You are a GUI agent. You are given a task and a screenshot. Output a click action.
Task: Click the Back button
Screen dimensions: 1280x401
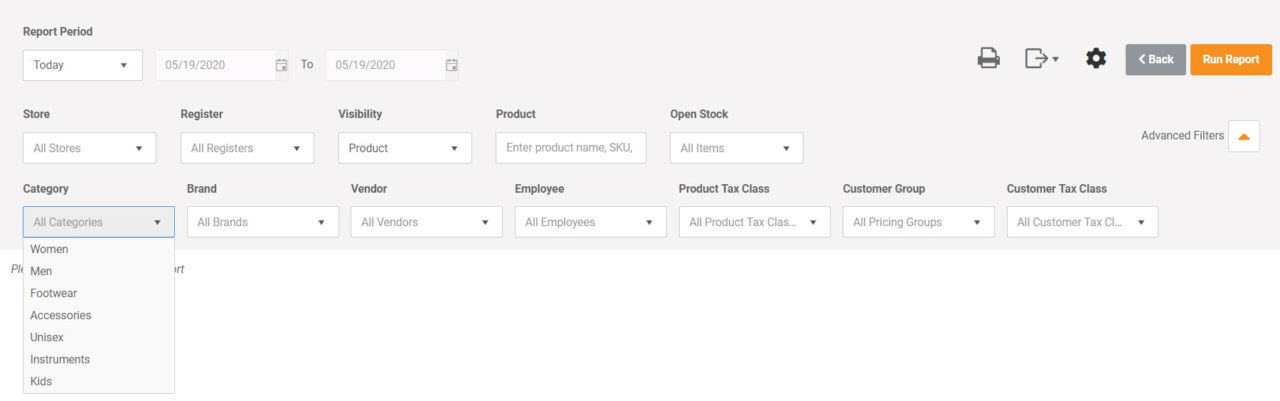click(1155, 60)
